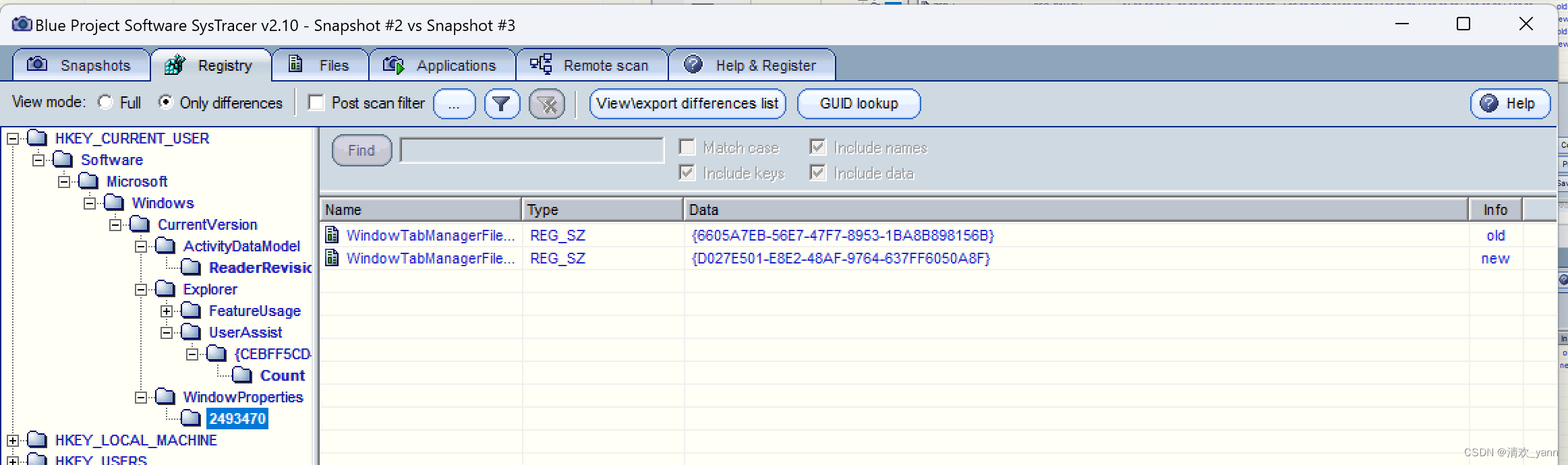
Task: Toggle the Include keys checkbox
Action: 687,173
